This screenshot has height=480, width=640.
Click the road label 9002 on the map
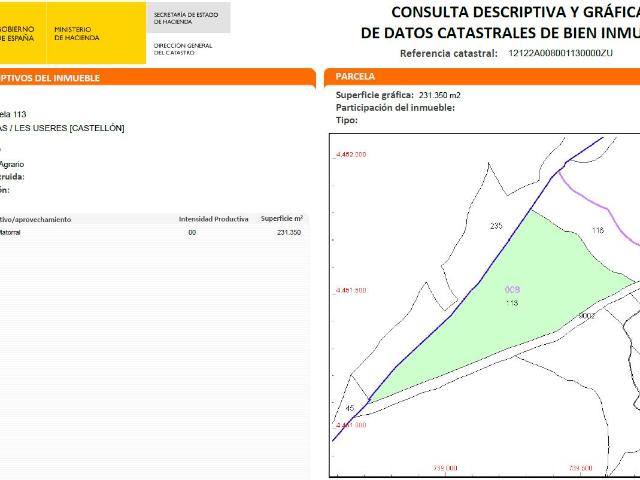[x=587, y=316]
